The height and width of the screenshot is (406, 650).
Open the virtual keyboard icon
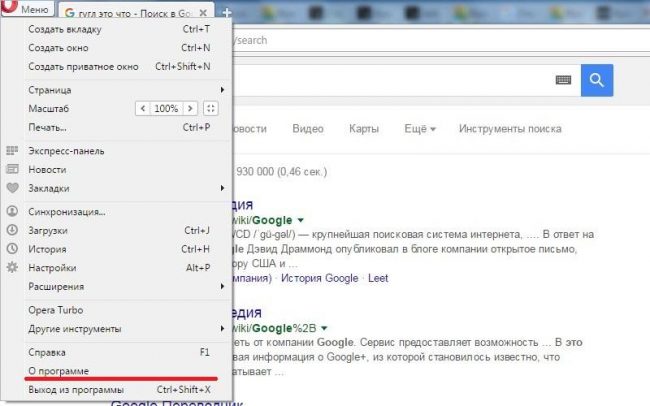563,80
